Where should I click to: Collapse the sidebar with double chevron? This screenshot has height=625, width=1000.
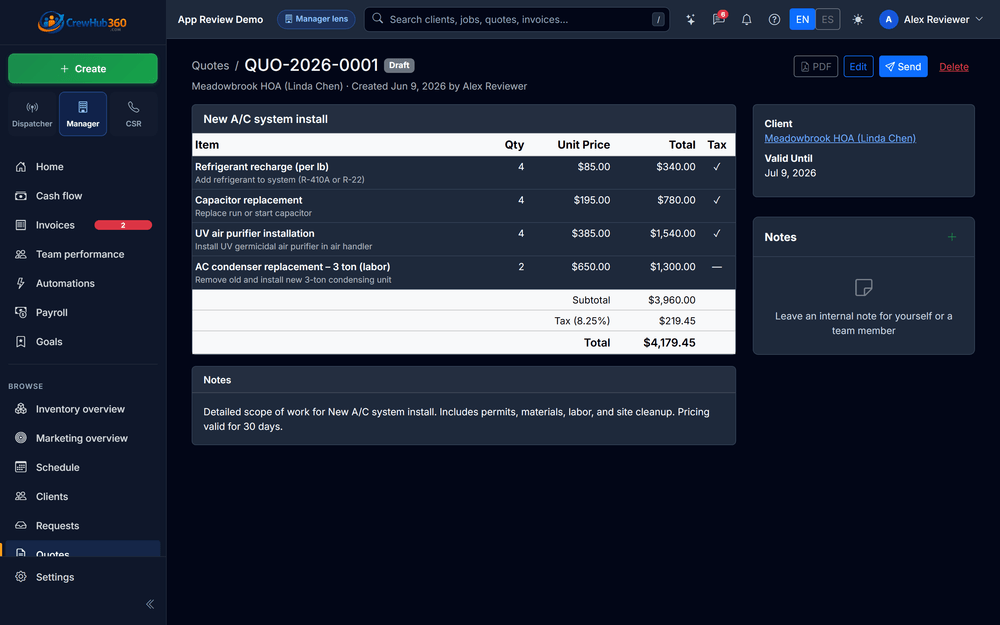click(150, 604)
